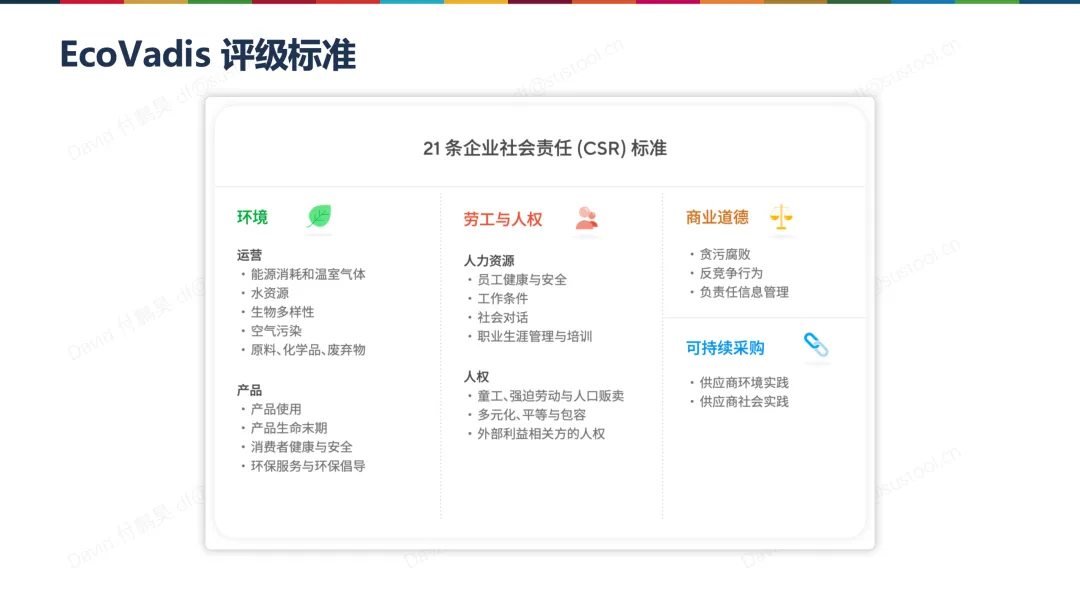Image resolution: width=1080 pixels, height=608 pixels.
Task: Click the item 社会对话
Action: point(503,317)
